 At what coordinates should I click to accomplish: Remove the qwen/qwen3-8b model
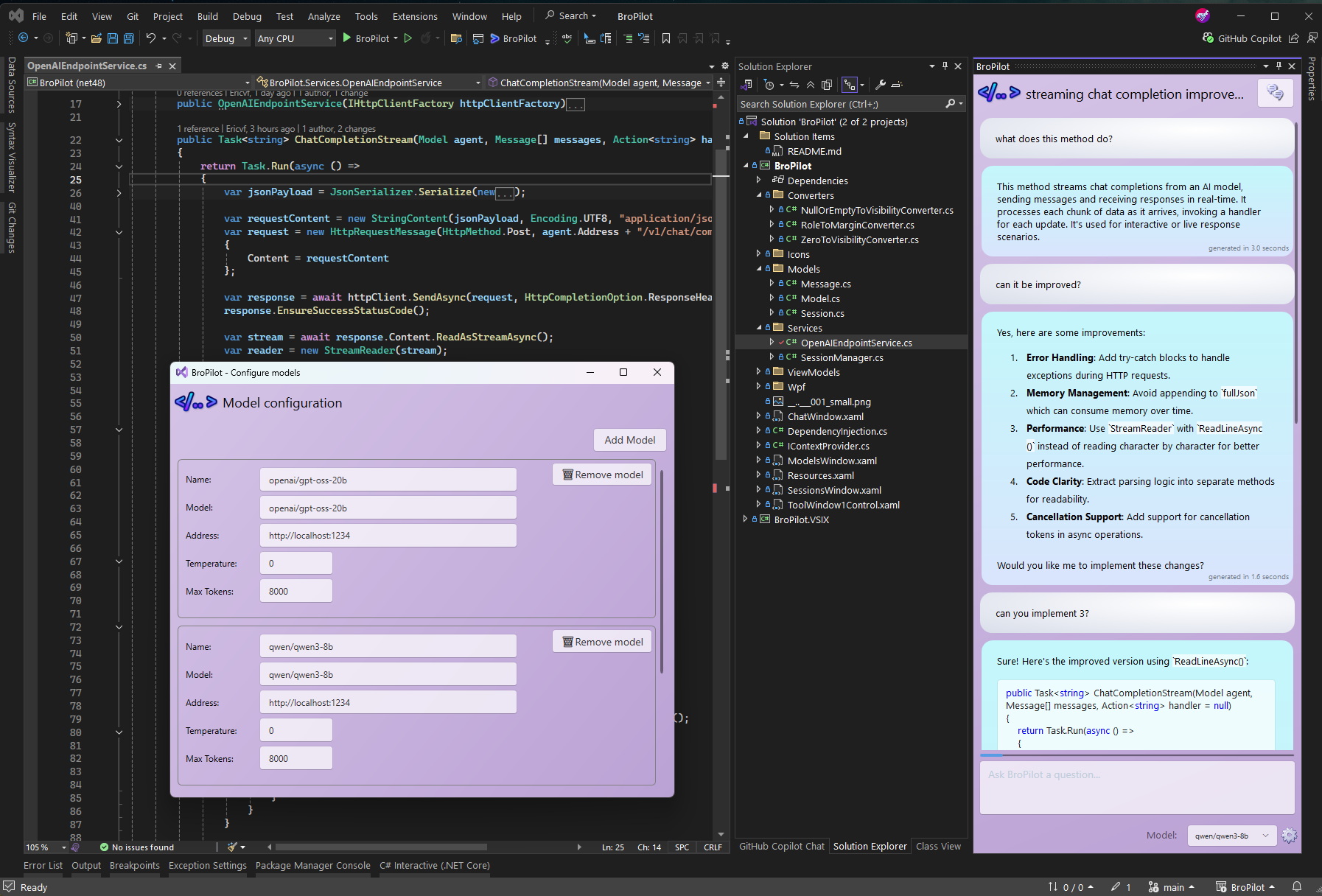tap(602, 642)
